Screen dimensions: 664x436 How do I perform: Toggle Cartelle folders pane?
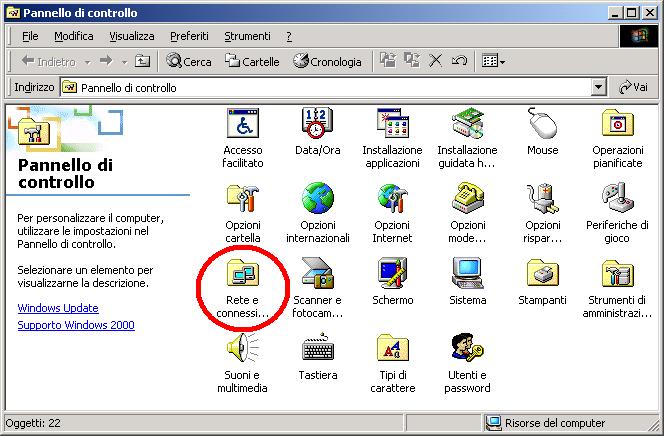click(x=252, y=61)
